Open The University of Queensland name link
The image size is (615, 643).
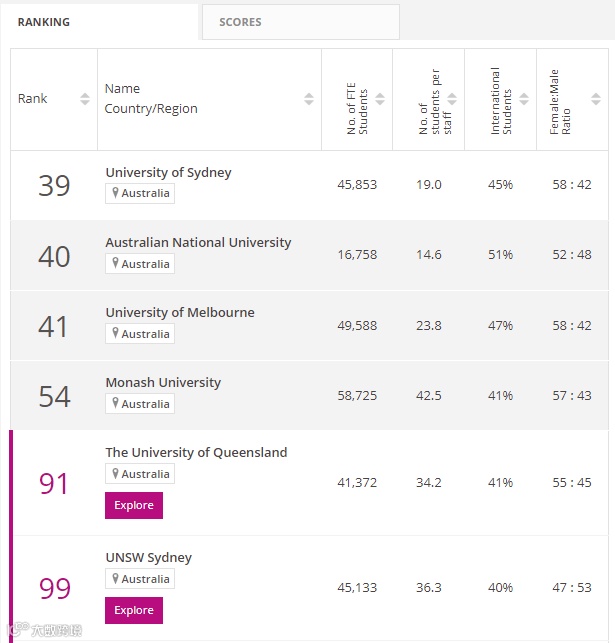point(196,452)
